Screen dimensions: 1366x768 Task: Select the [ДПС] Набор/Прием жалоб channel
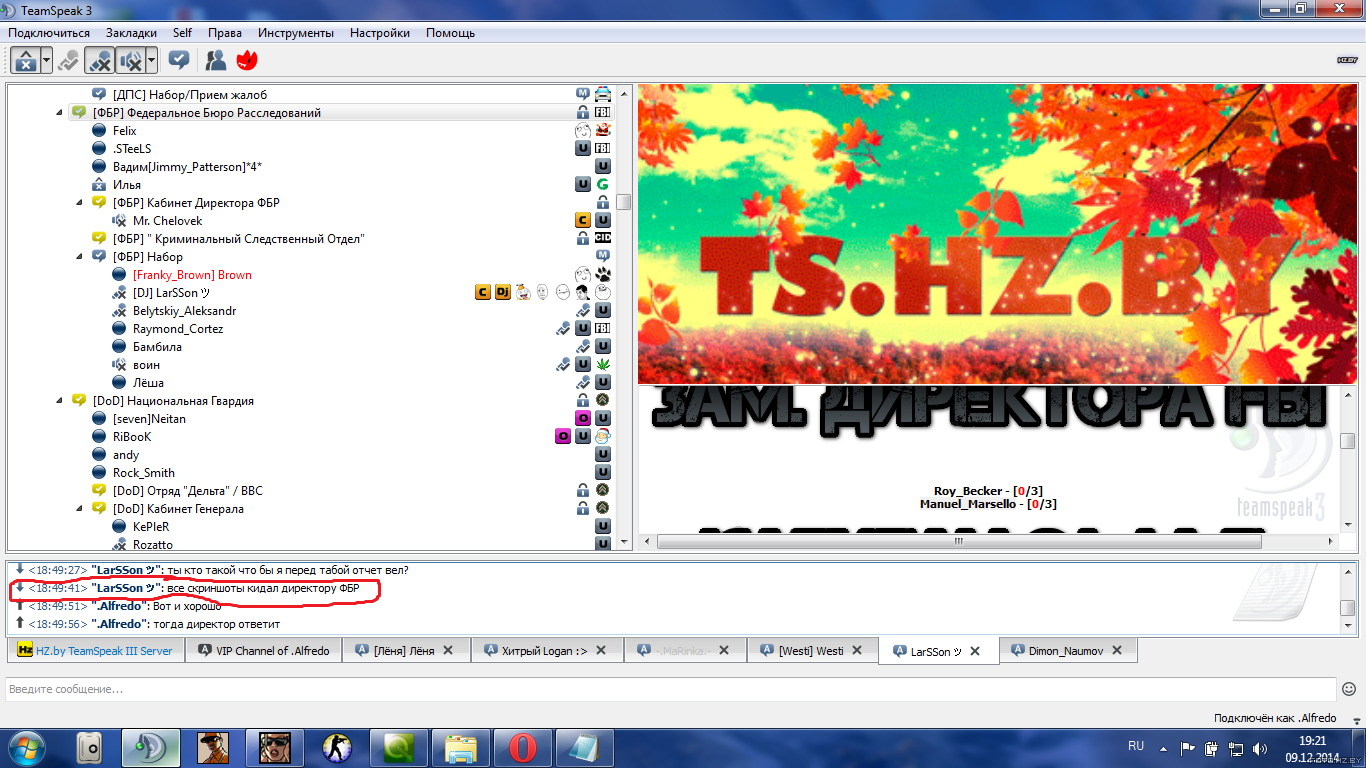coord(190,95)
